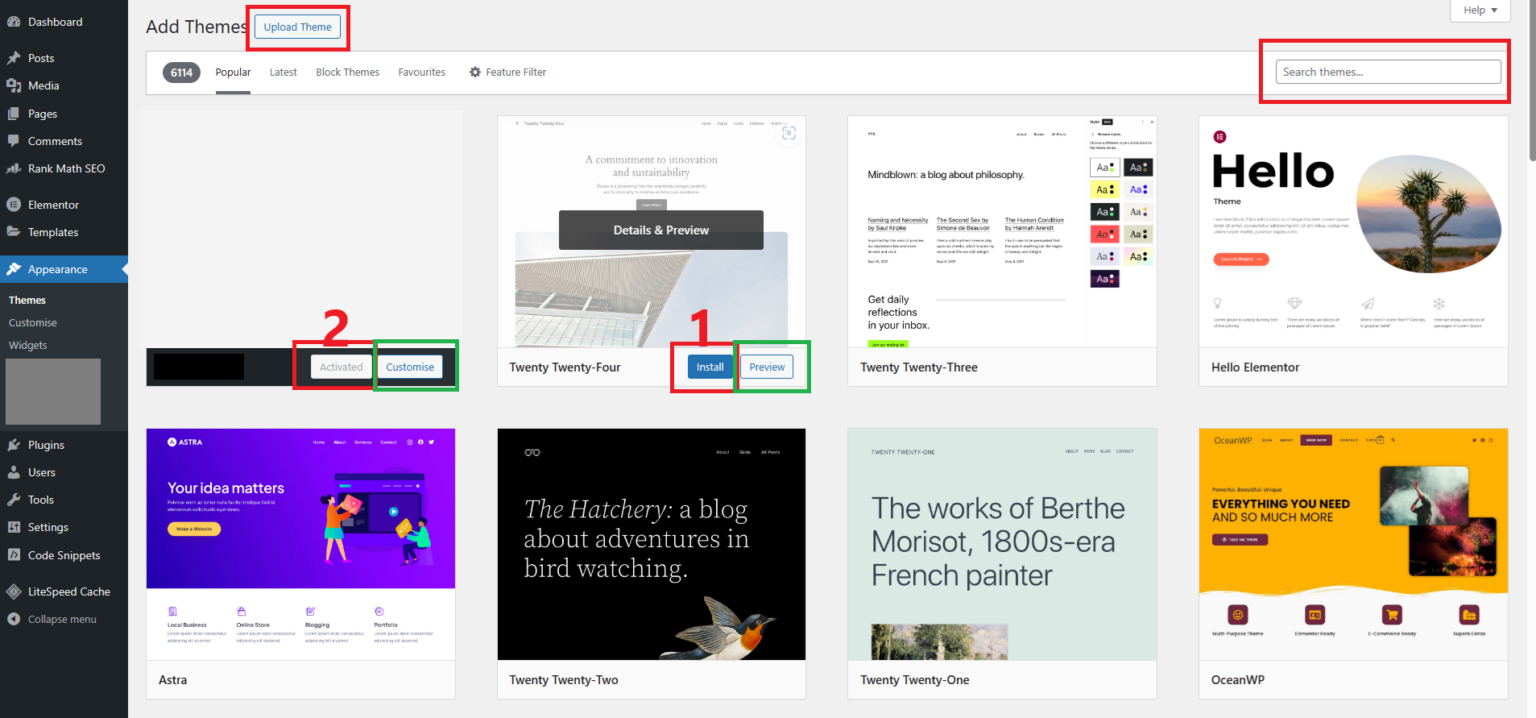This screenshot has height=718, width=1536.
Task: Open the Feature Filter options
Action: coord(507,71)
